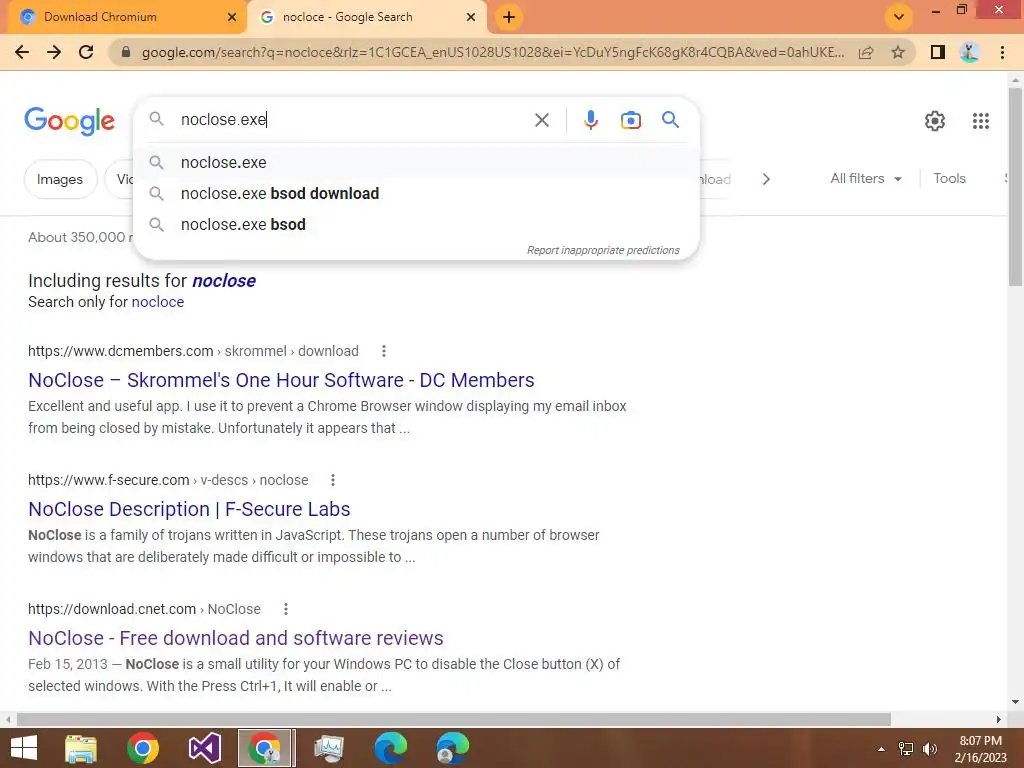Open NoClose – Skrommel's One Hour Software result

[281, 380]
